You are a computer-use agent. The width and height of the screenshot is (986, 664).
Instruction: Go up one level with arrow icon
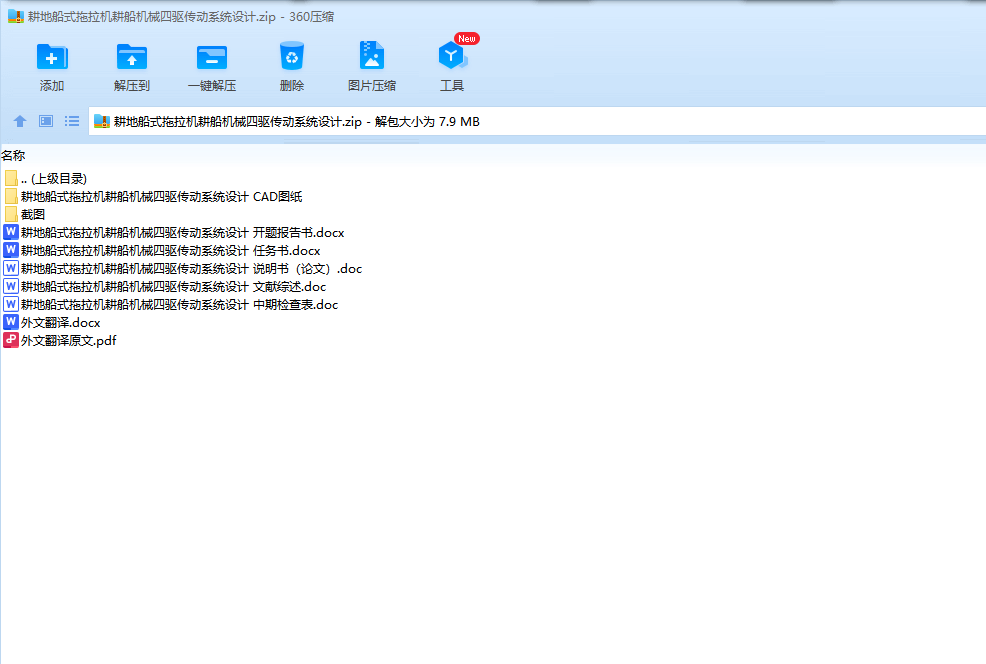click(x=20, y=121)
